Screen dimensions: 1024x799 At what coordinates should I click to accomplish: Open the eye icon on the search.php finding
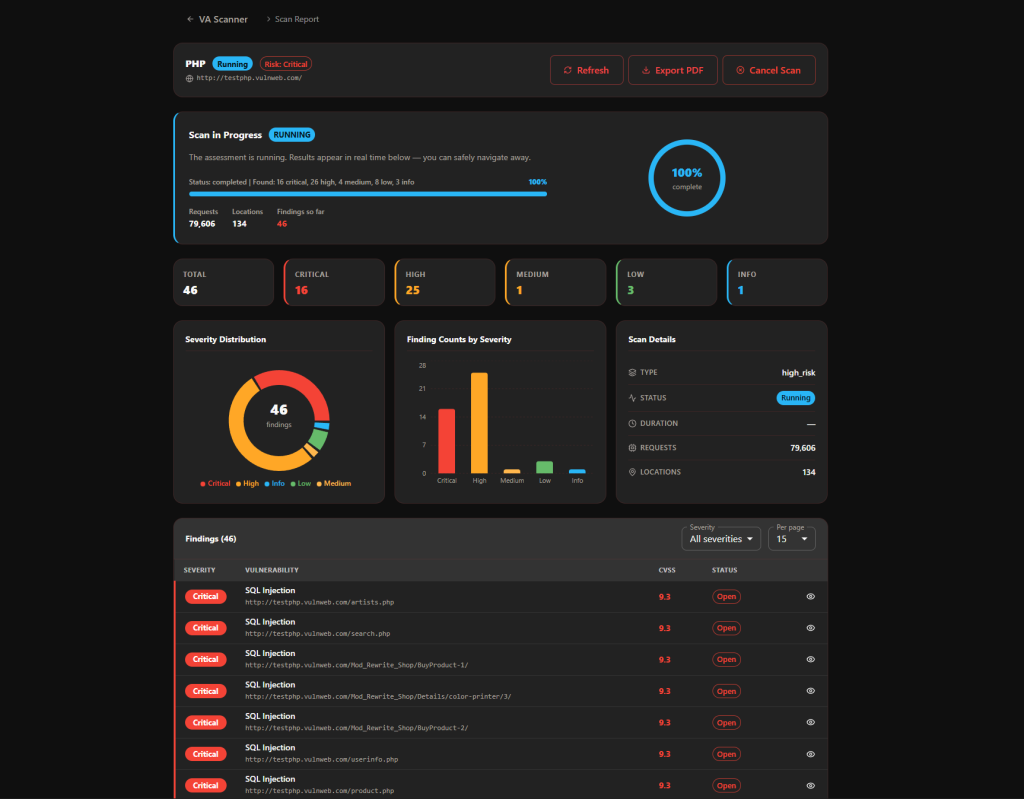point(810,627)
